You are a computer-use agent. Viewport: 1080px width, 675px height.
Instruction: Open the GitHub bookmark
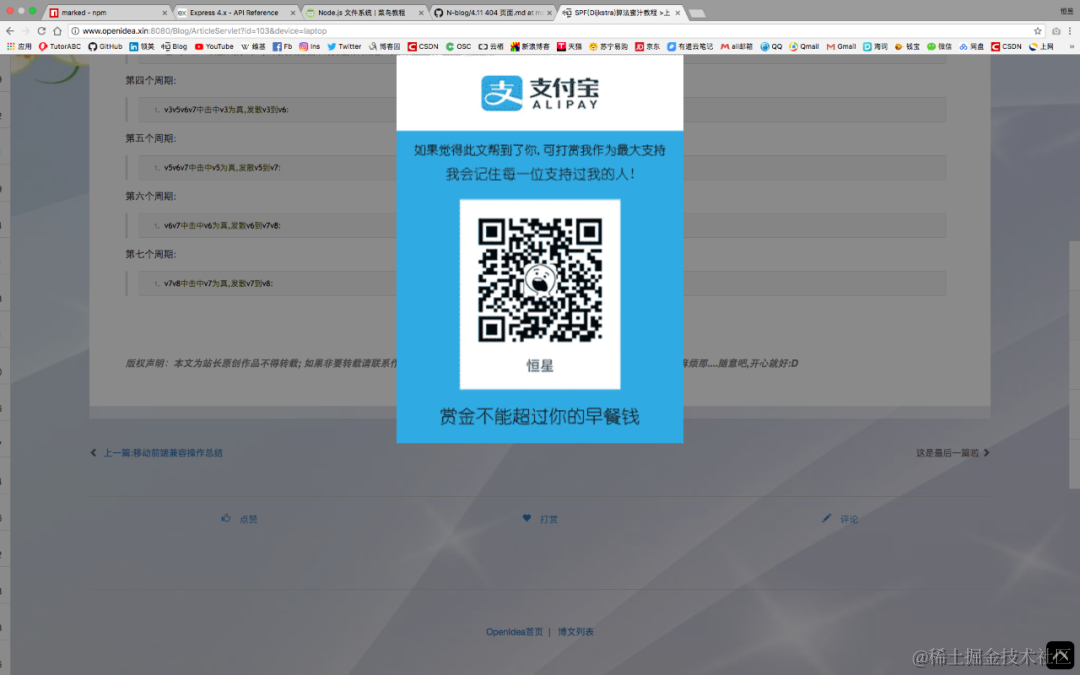pos(105,47)
